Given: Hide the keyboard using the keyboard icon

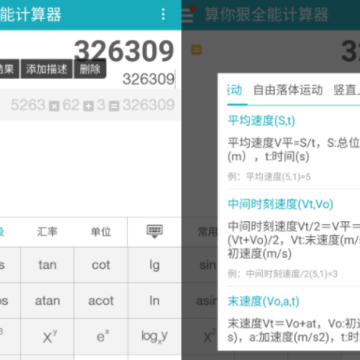Looking at the screenshot, I should (x=154, y=231).
